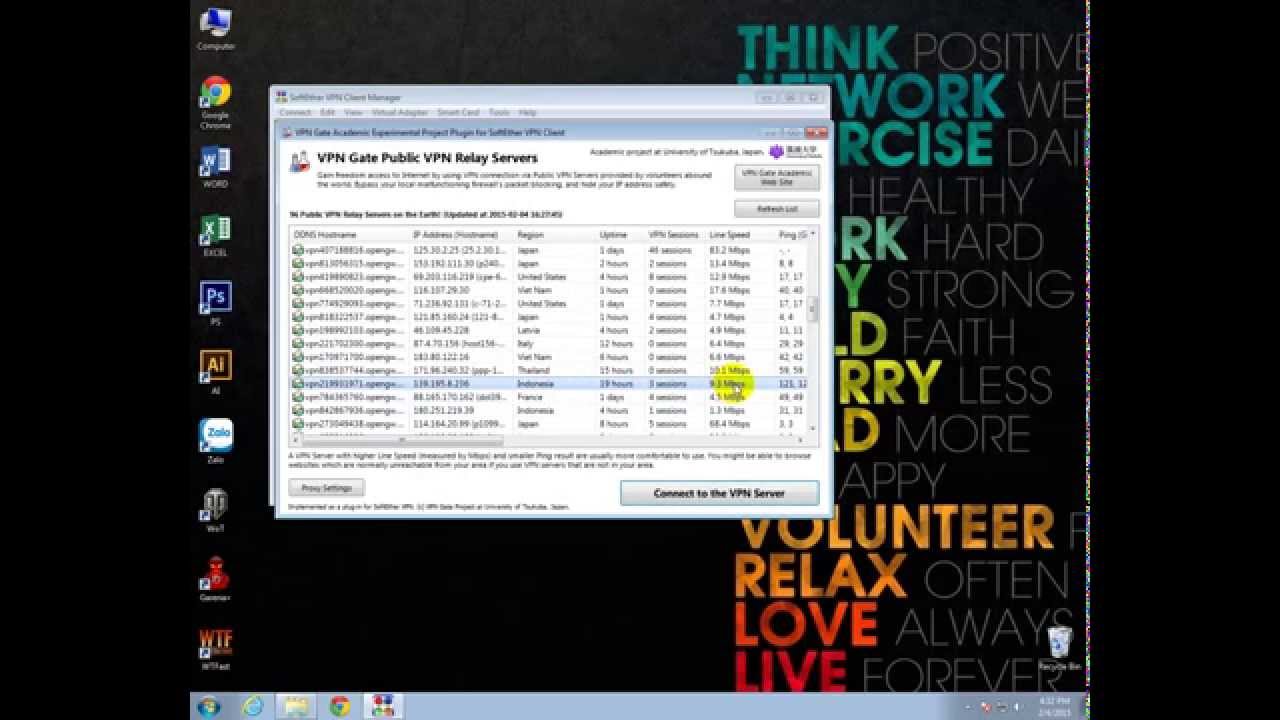Click the server icon of vpn273049438 row

pyautogui.click(x=298, y=424)
